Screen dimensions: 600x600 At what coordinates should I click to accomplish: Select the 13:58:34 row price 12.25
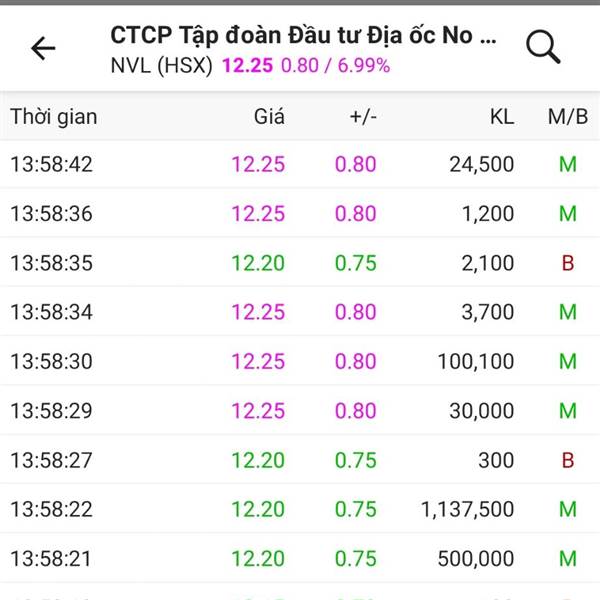click(258, 312)
